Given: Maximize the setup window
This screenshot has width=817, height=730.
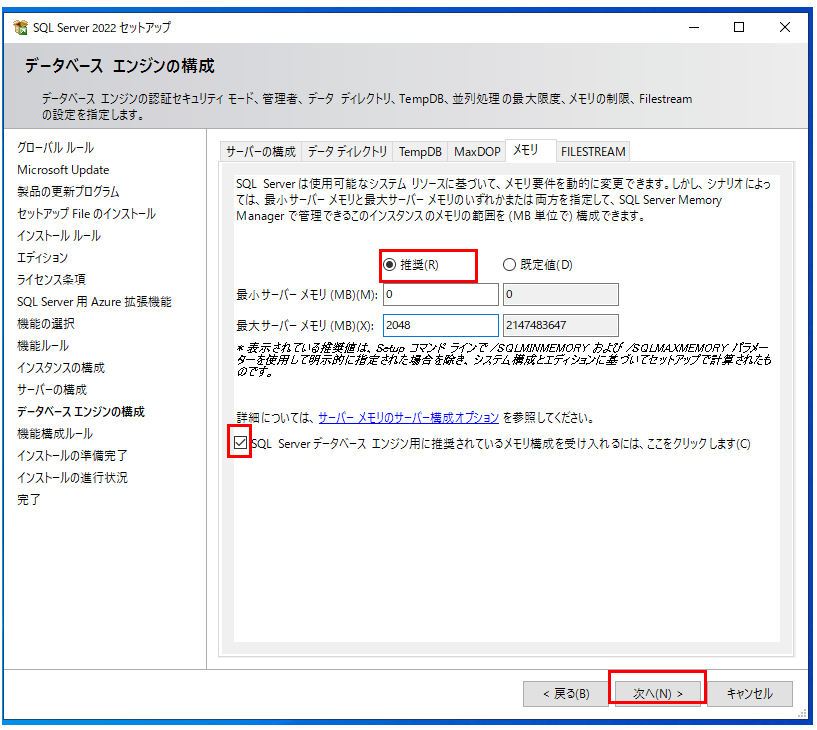Looking at the screenshot, I should [x=739, y=27].
